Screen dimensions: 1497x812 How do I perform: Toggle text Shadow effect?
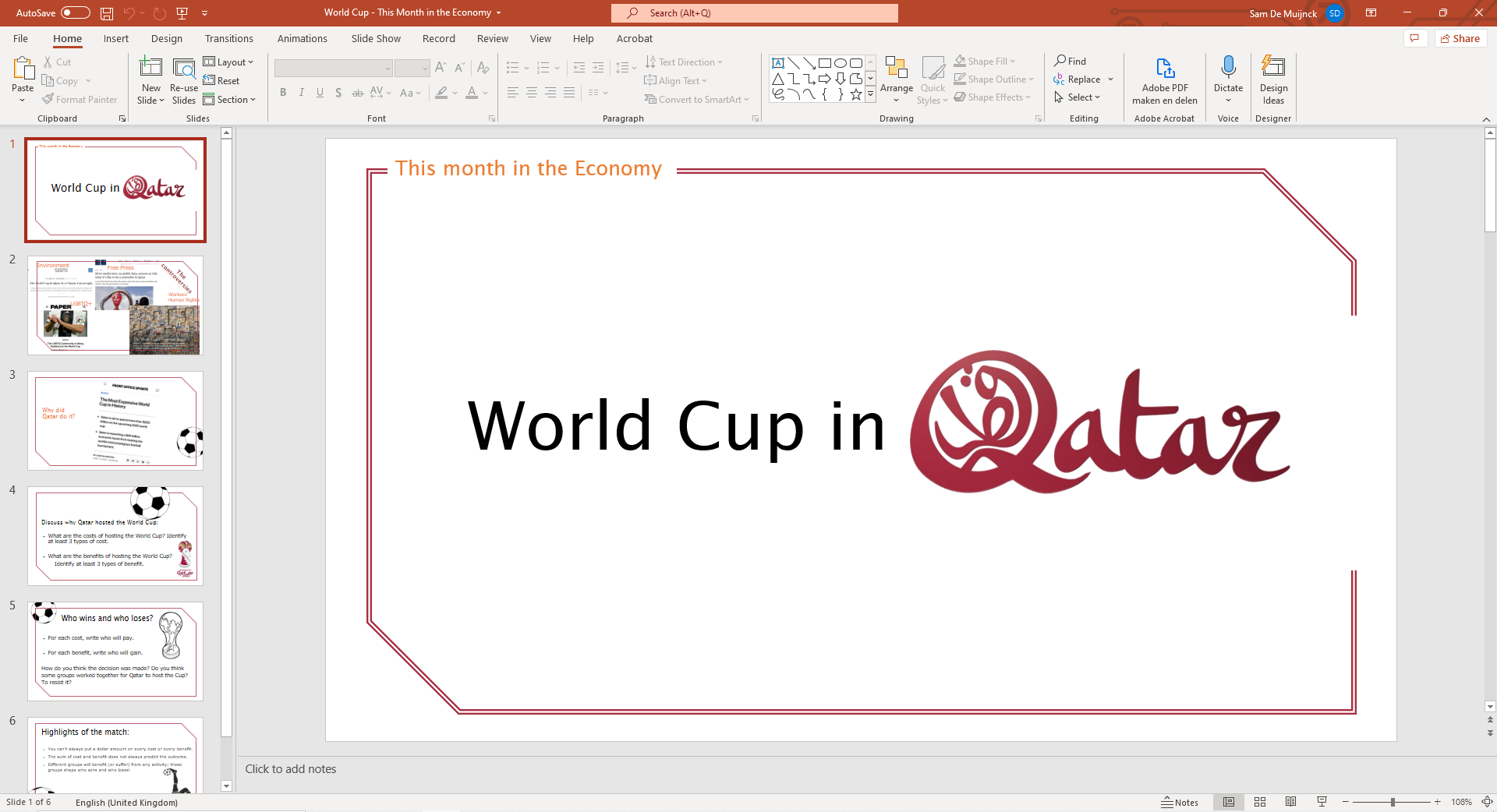pyautogui.click(x=338, y=93)
